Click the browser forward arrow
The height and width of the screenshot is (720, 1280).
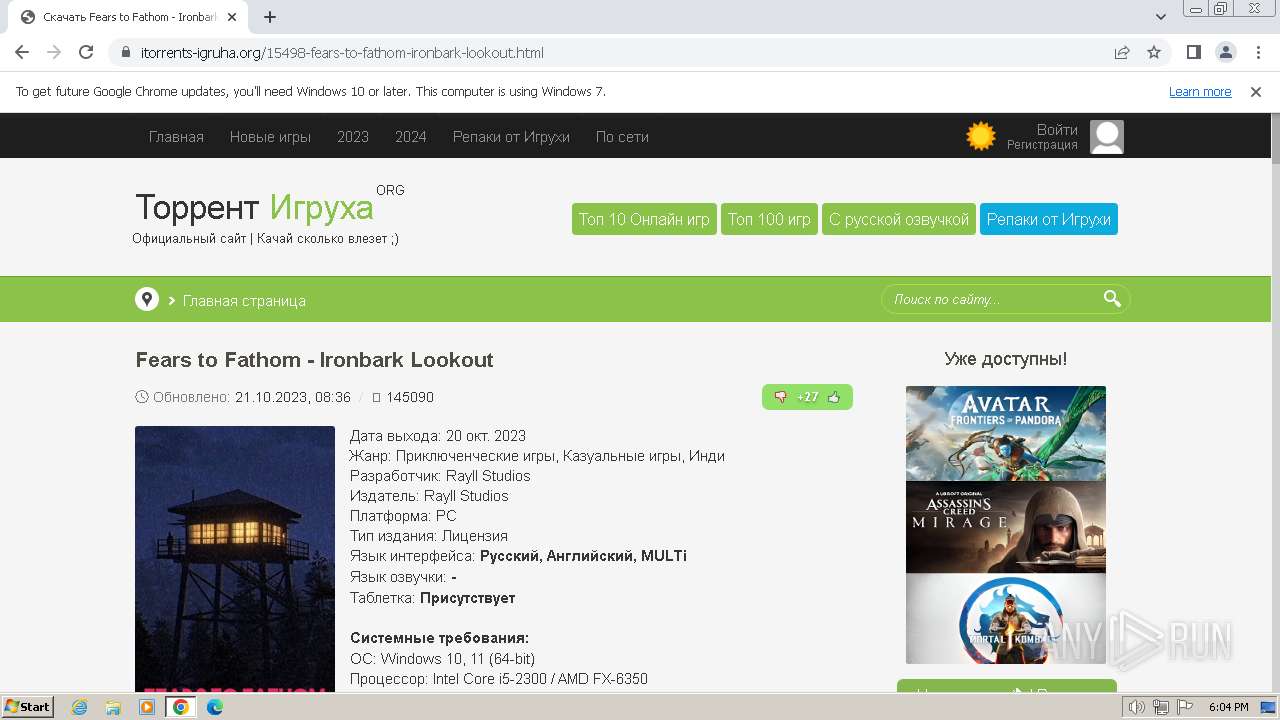tap(54, 52)
